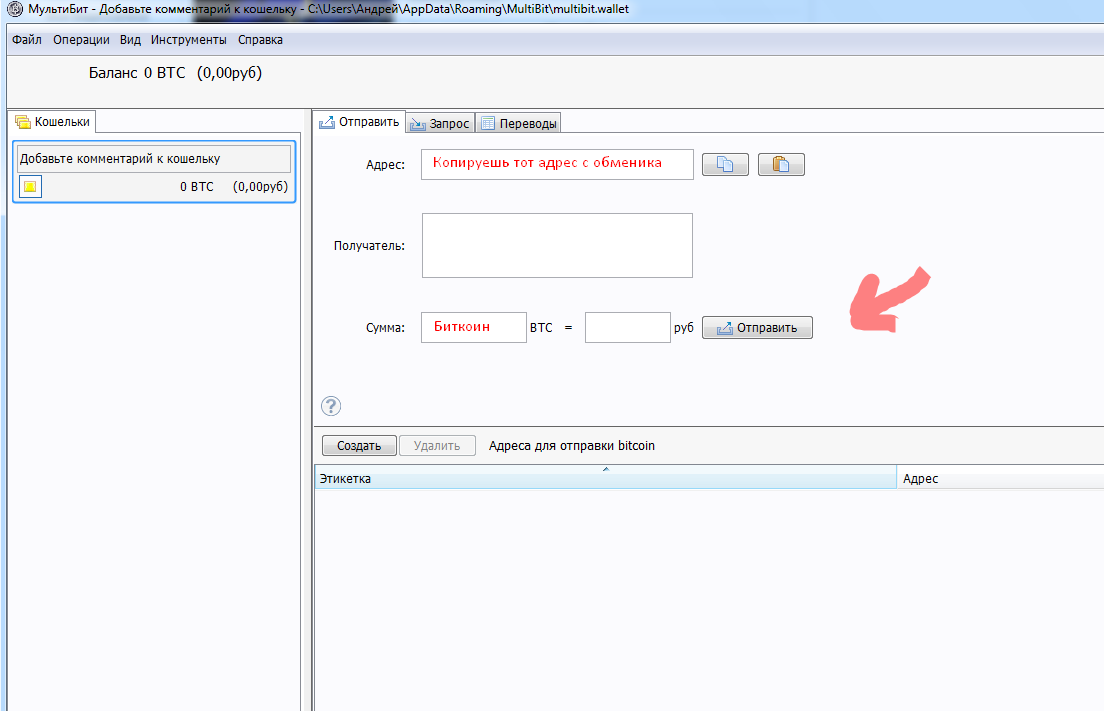
Task: Click the Удалить button
Action: tap(437, 446)
